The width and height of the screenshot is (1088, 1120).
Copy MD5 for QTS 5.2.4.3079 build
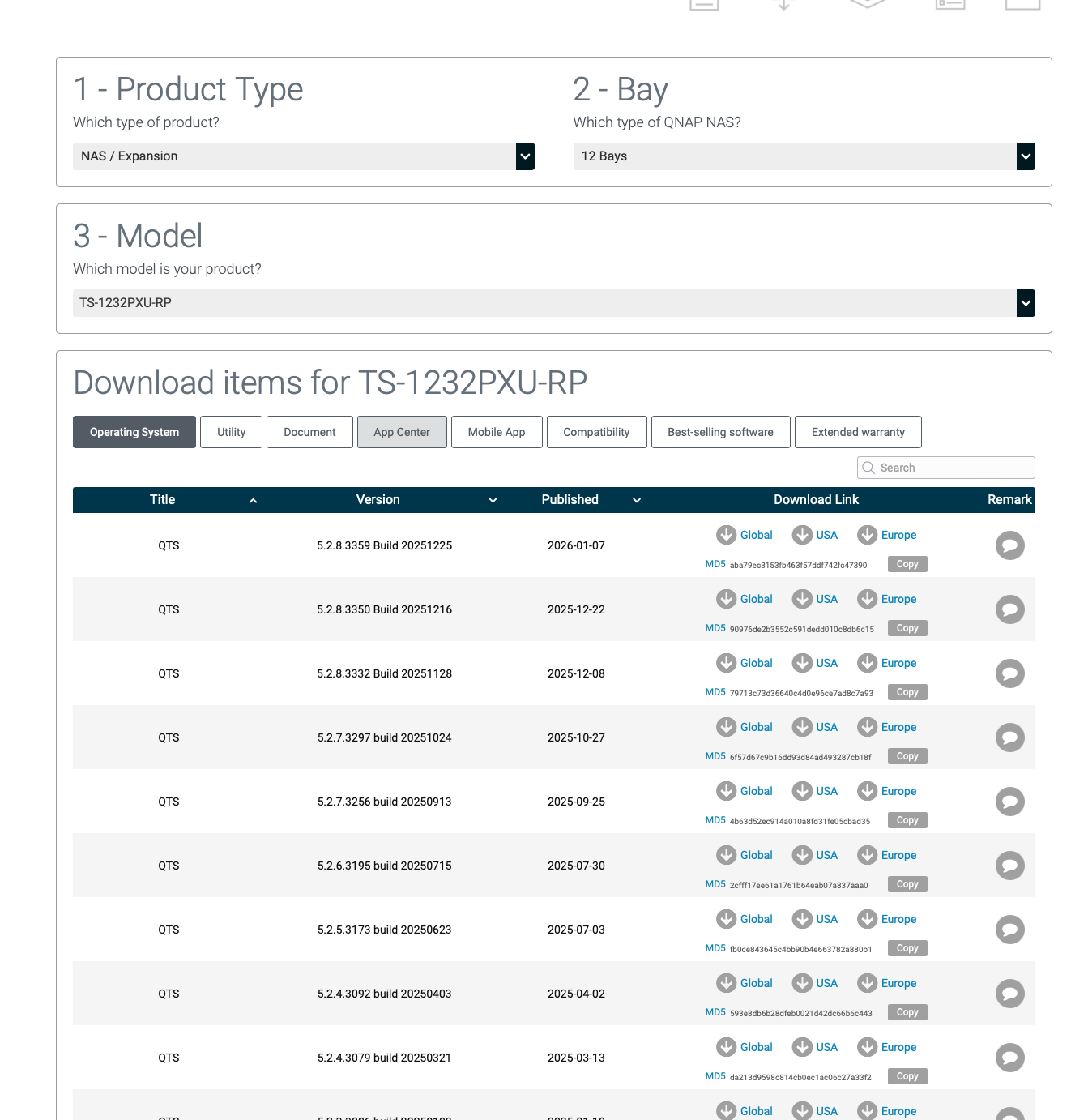[907, 1076]
